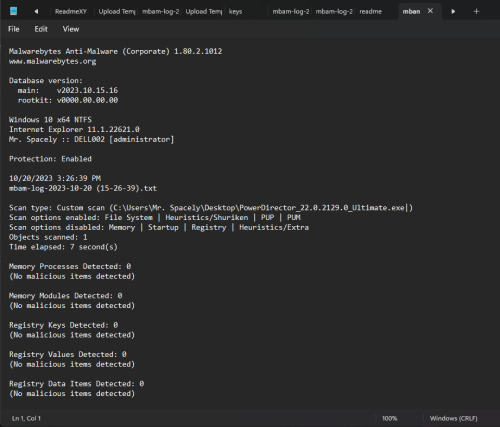
Task: Click the mbam-log-2023-10-20 (15-26-39).txt filename line
Action: [x=83, y=188]
